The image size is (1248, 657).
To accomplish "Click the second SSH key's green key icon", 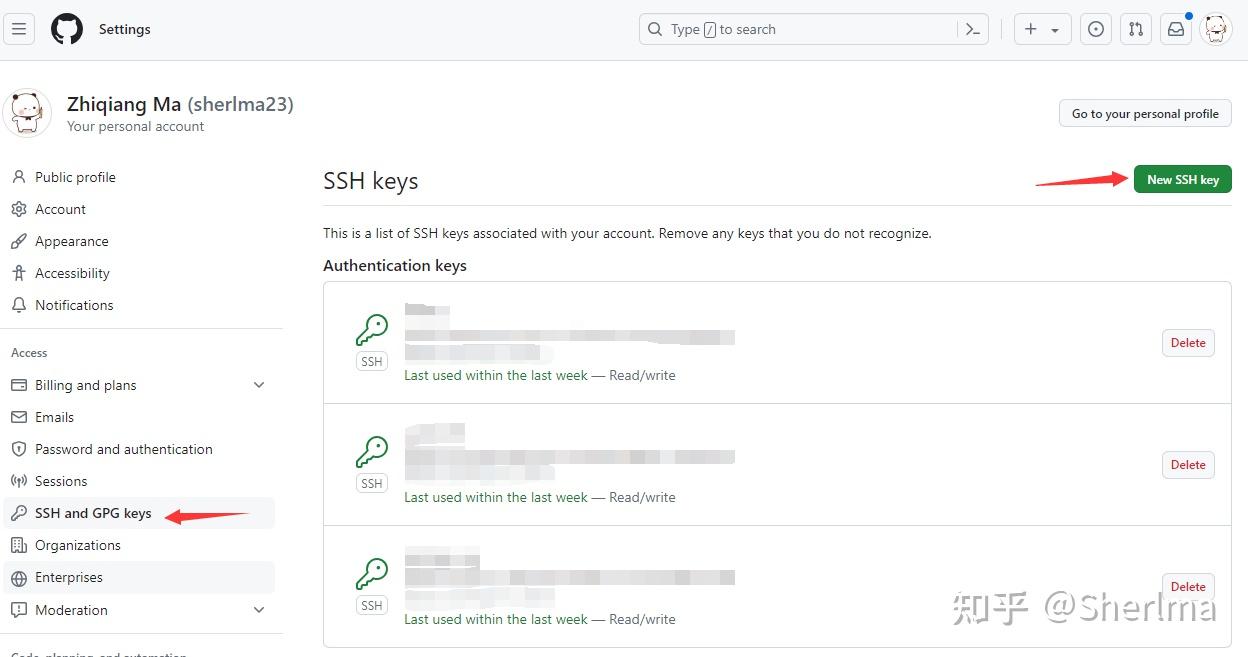I will click(372, 452).
